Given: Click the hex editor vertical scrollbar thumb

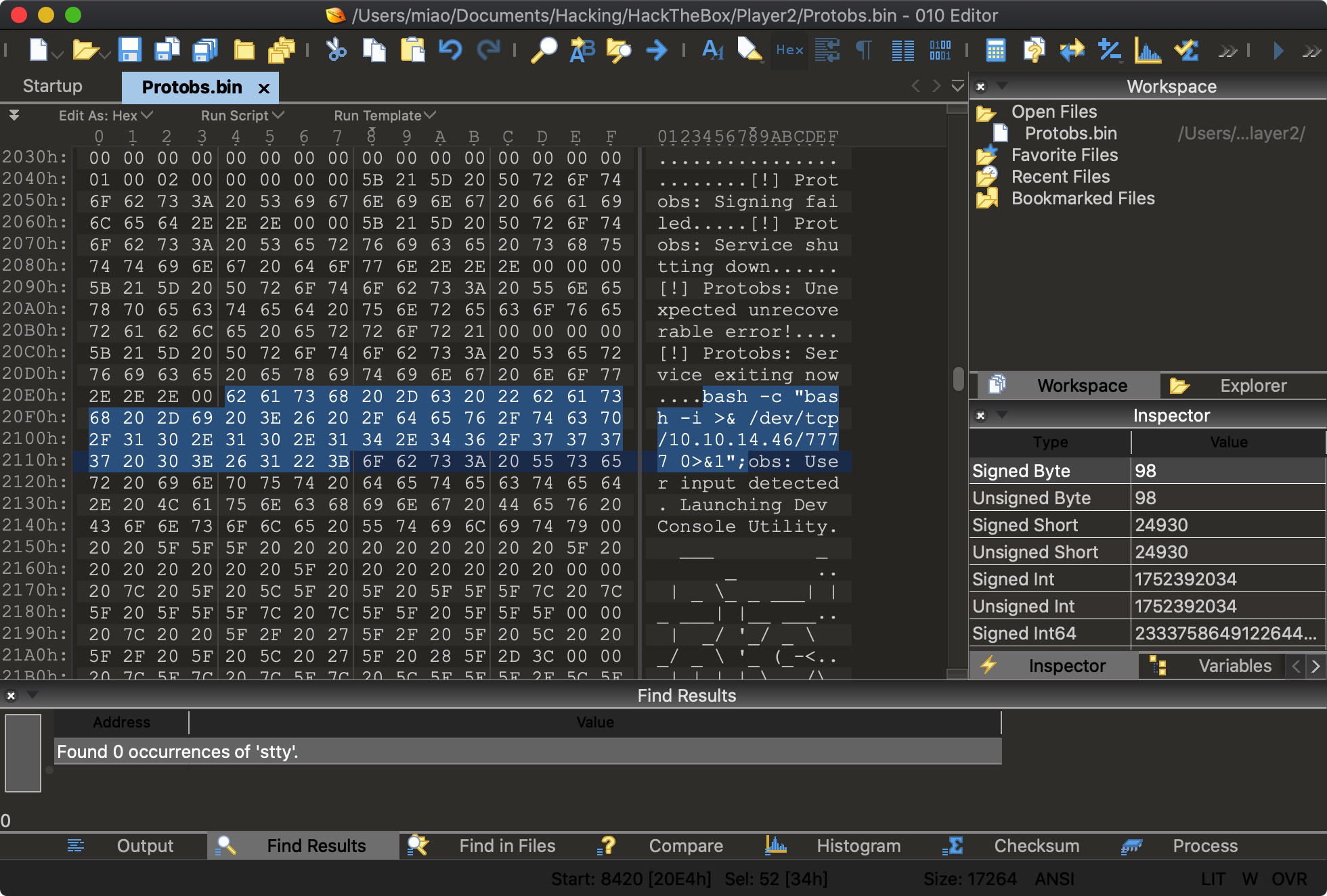Looking at the screenshot, I should (957, 379).
